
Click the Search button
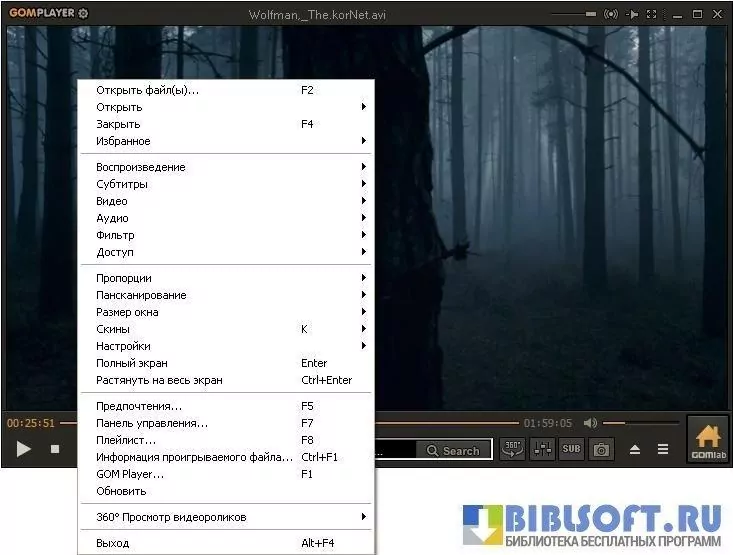click(x=453, y=451)
